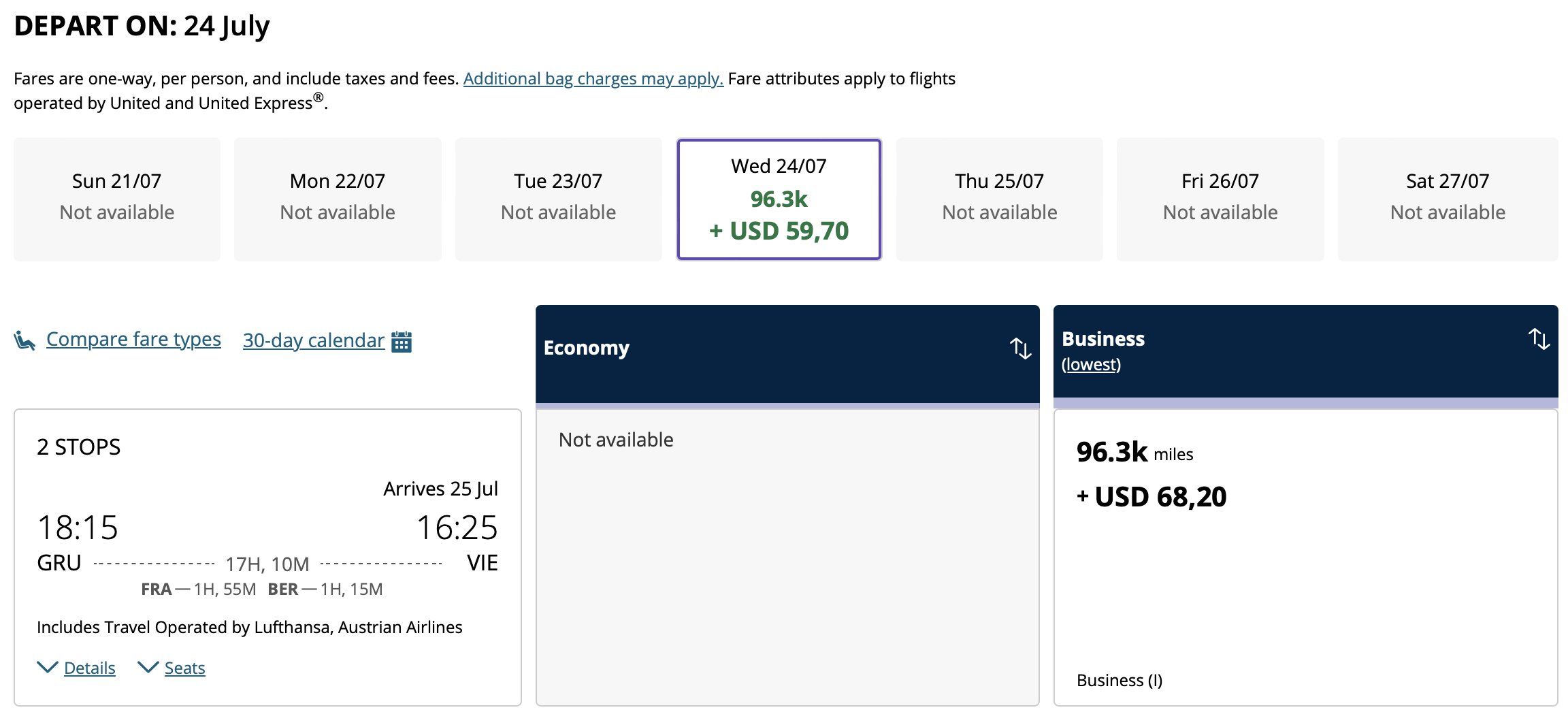The image size is (1568, 712).
Task: Click the calendar icon next to 30-day calendar
Action: (402, 341)
